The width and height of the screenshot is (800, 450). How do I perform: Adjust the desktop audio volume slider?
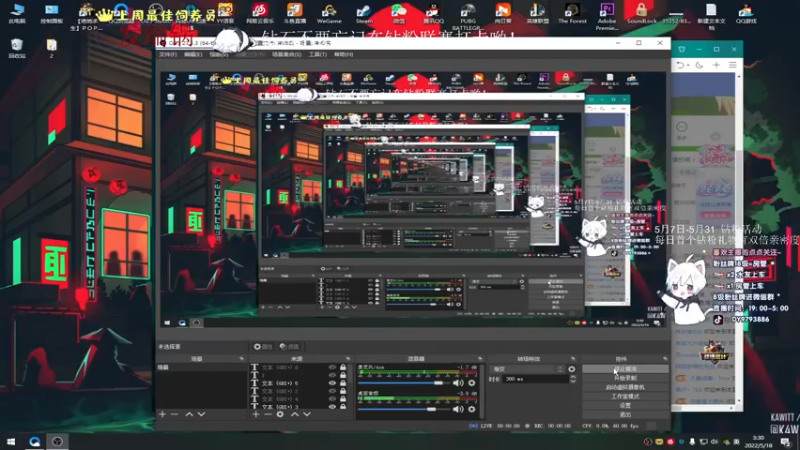click(404, 409)
